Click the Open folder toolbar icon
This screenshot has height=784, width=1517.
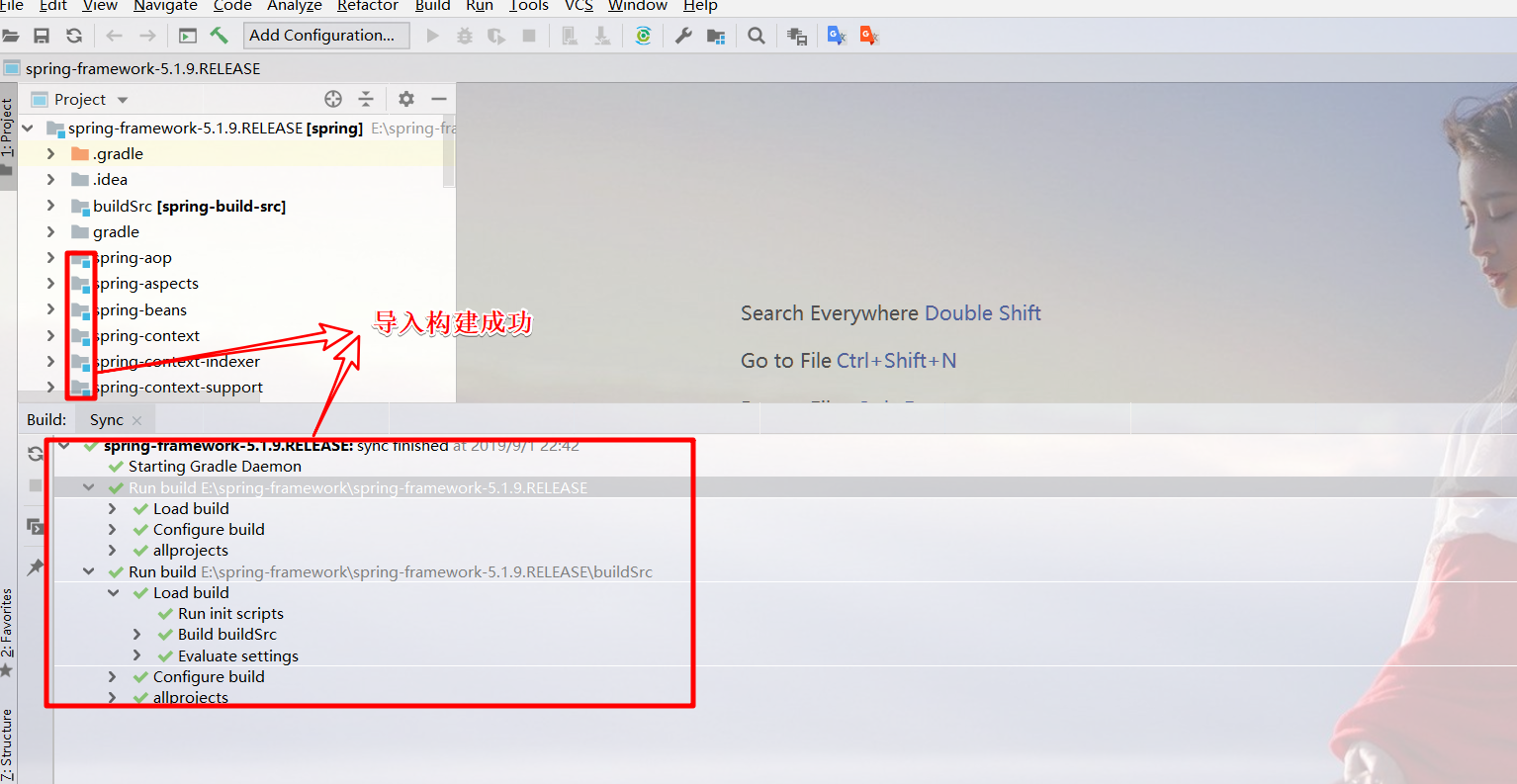(10, 36)
